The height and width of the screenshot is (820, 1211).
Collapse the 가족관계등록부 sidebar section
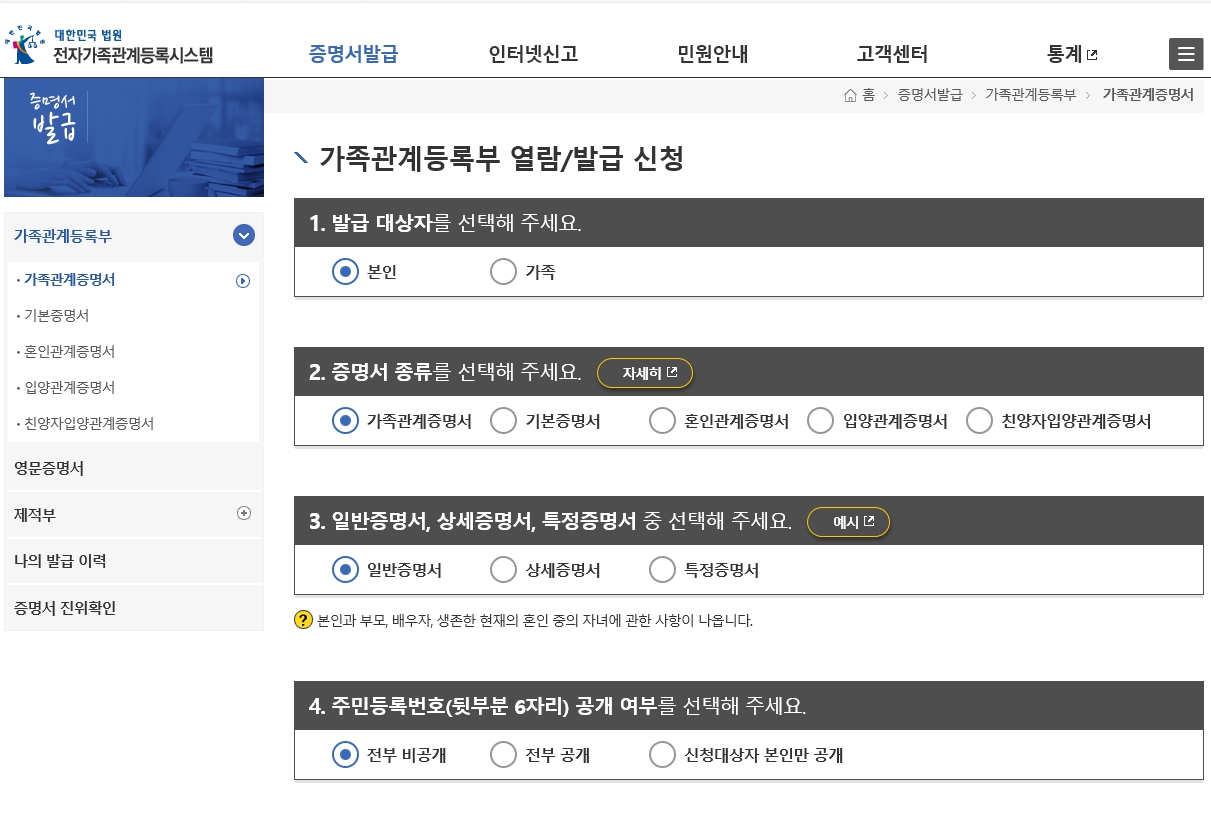tap(242, 236)
